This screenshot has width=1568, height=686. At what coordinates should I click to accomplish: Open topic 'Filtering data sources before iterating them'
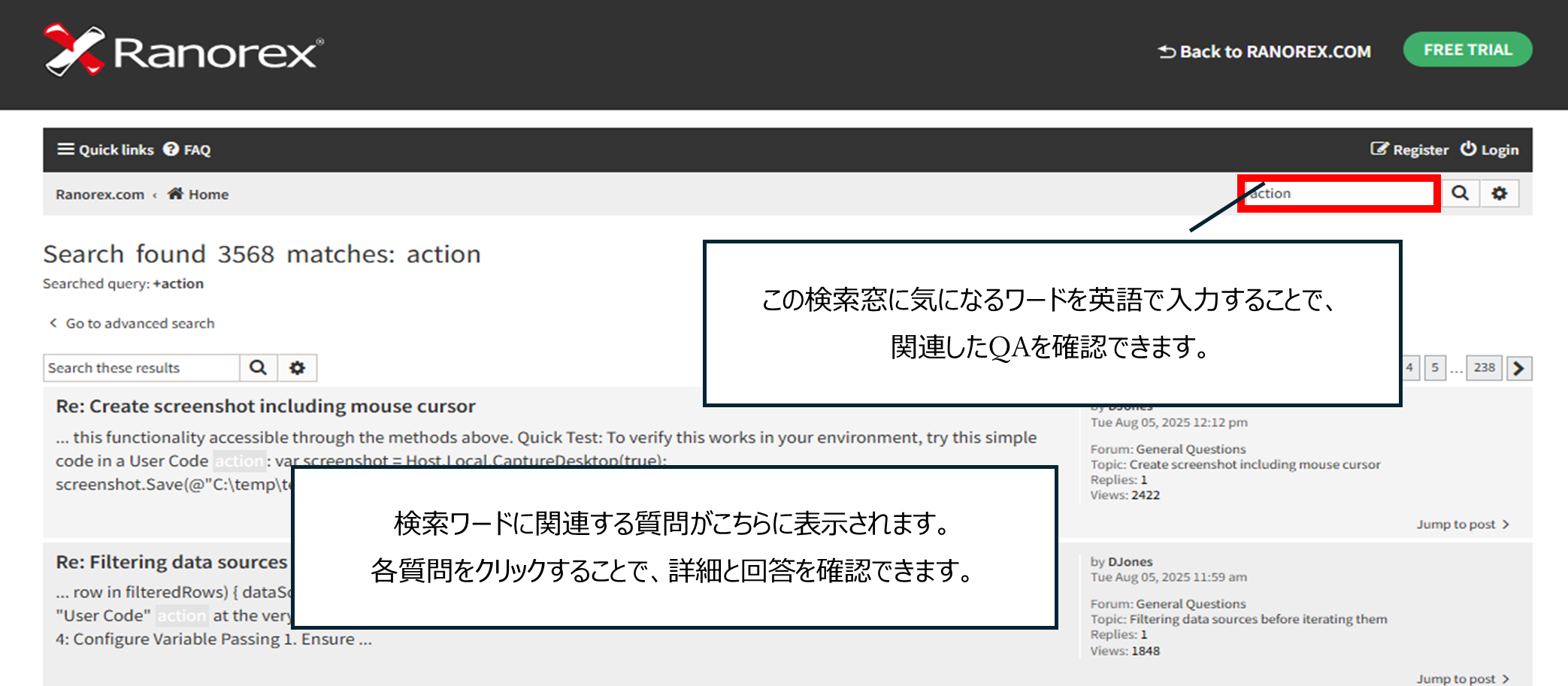pyautogui.click(x=1258, y=619)
